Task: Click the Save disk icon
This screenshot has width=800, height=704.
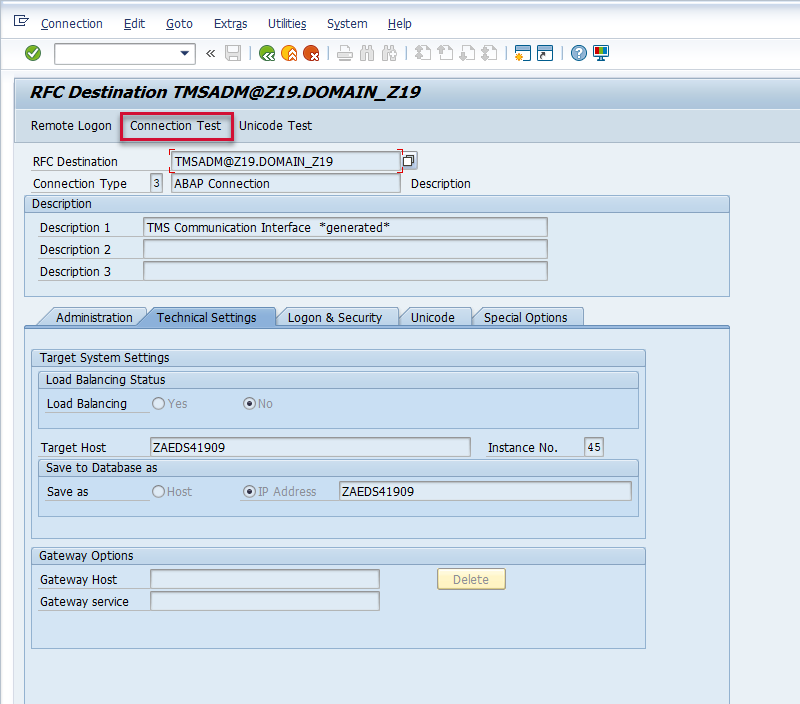Action: point(233,53)
